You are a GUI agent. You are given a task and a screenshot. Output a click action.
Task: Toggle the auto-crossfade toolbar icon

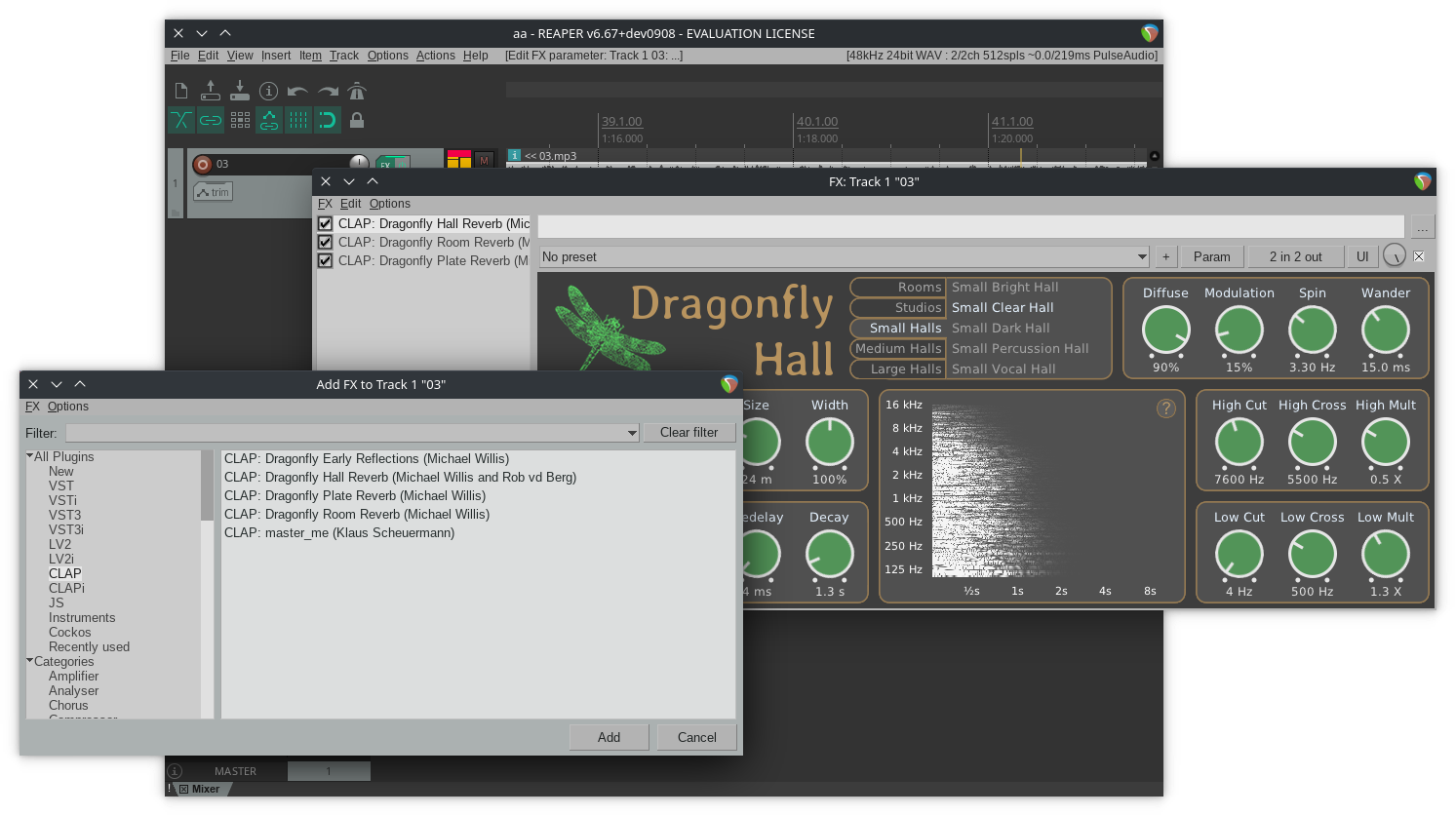[181, 120]
